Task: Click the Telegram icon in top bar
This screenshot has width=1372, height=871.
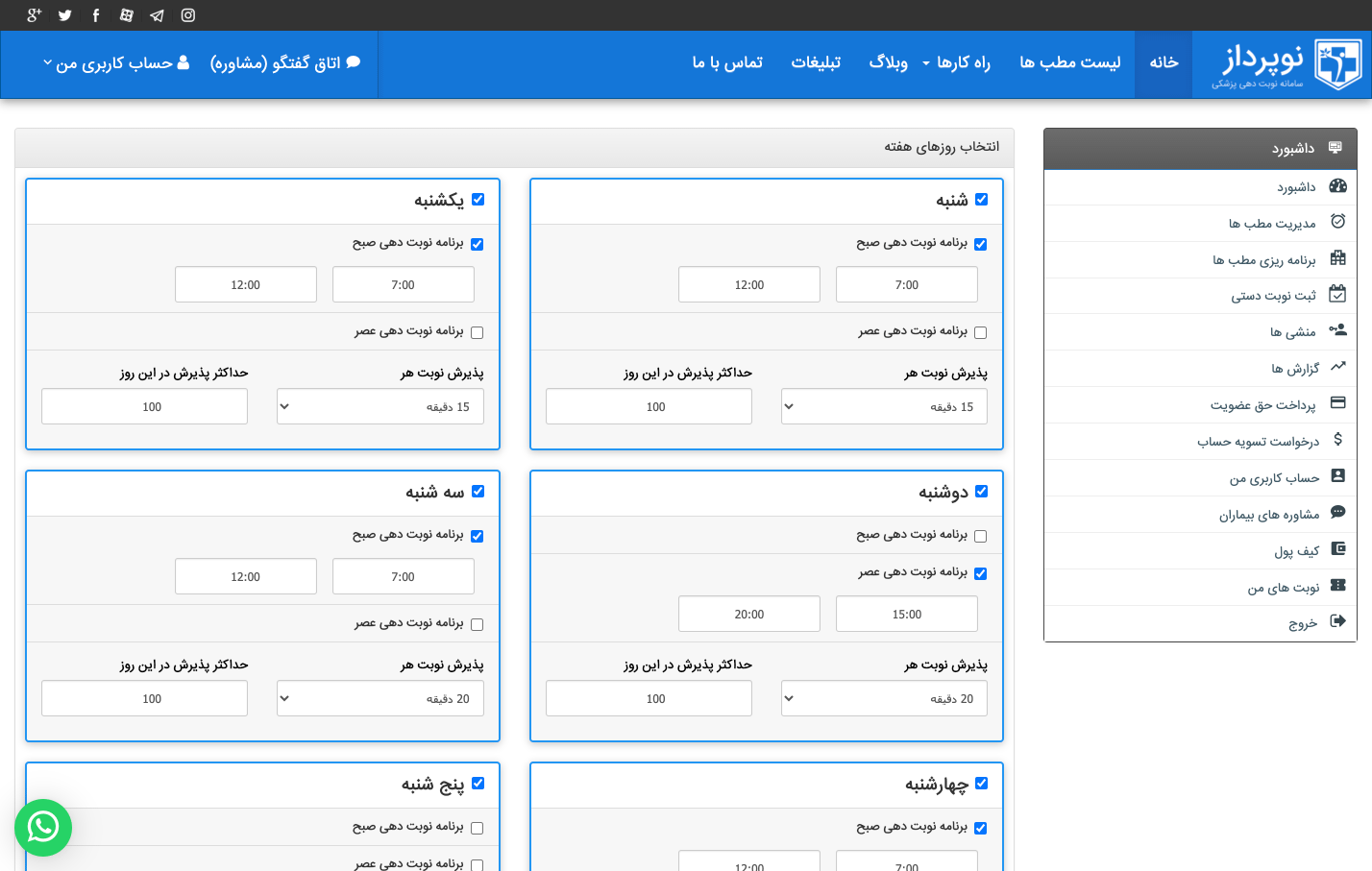Action: click(x=158, y=15)
